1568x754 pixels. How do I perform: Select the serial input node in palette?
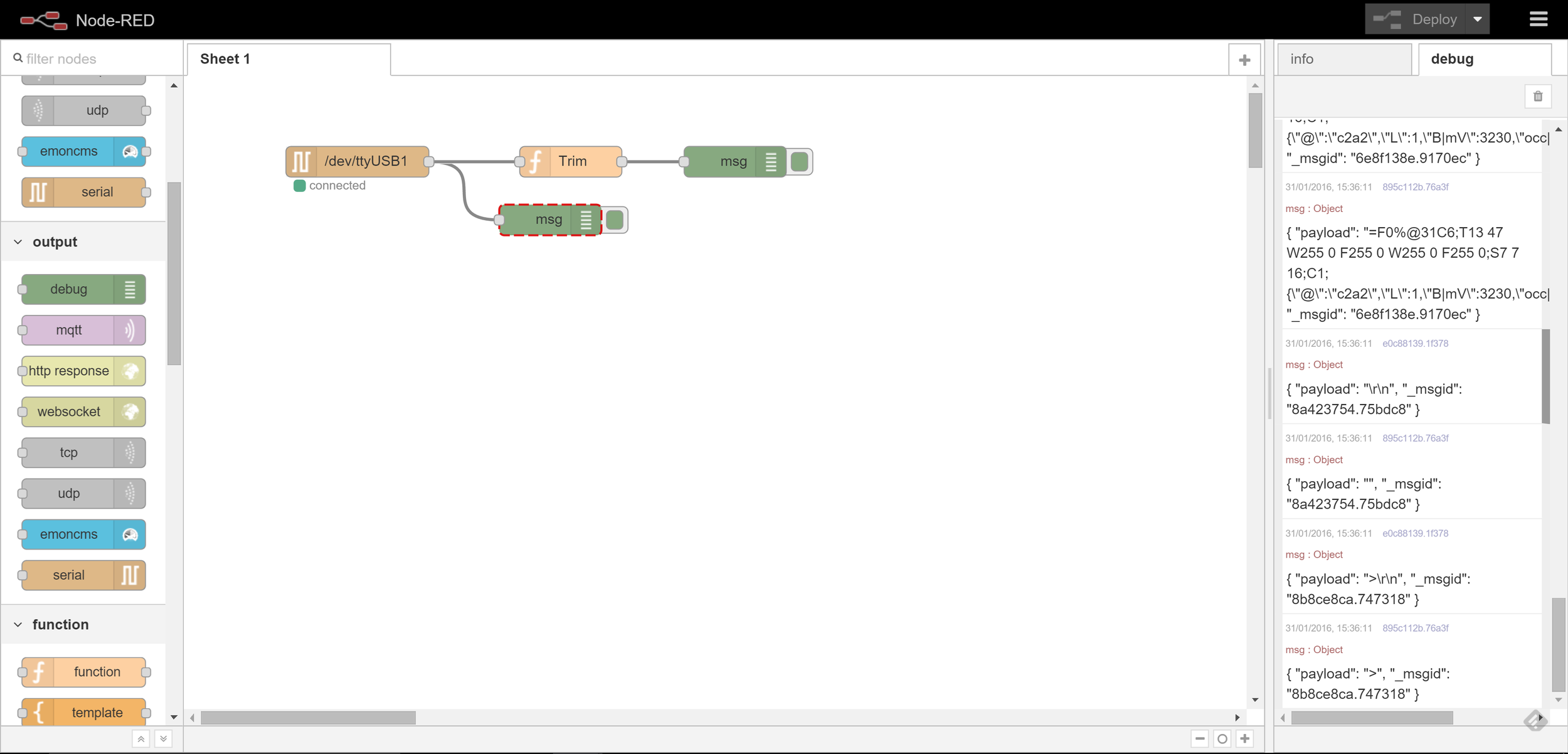tap(85, 192)
